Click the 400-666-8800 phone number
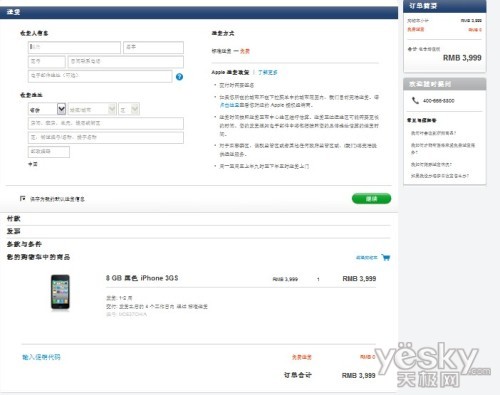Image resolution: width=500 pixels, height=395 pixels. coord(439,101)
